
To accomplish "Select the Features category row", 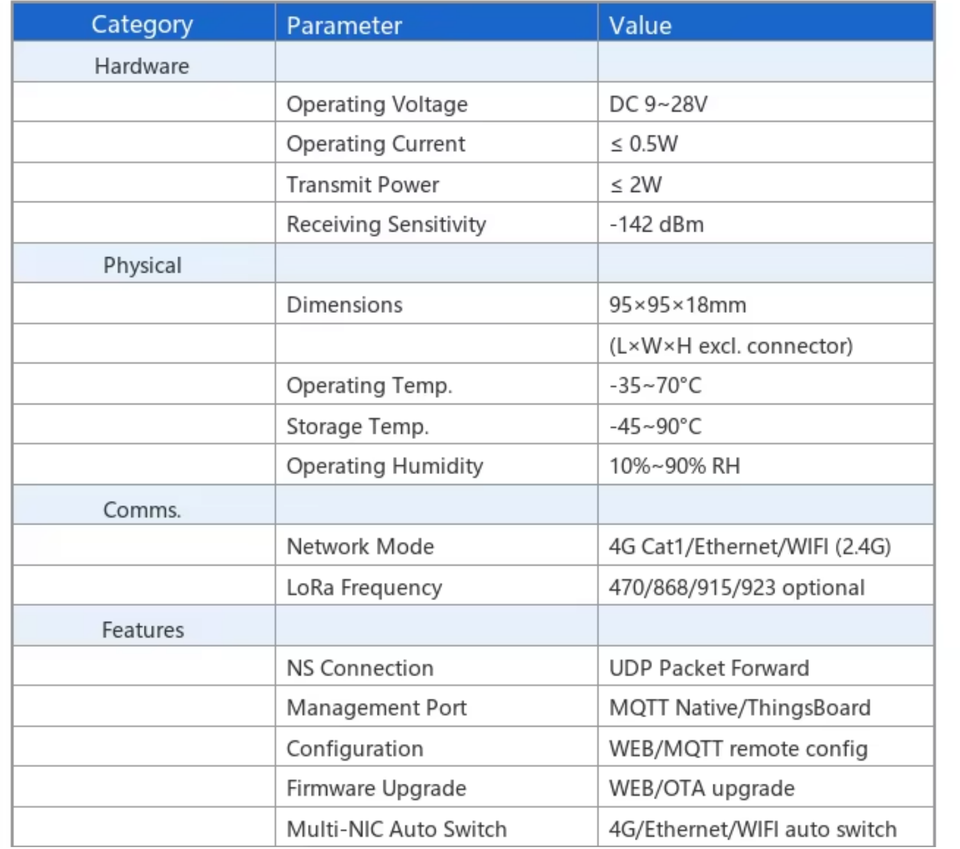I will (x=473, y=626).
